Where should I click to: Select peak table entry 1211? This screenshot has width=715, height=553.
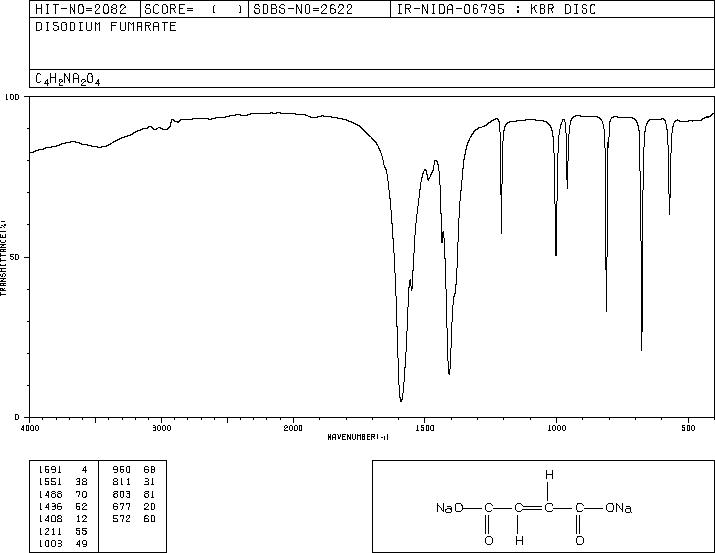pos(50,532)
